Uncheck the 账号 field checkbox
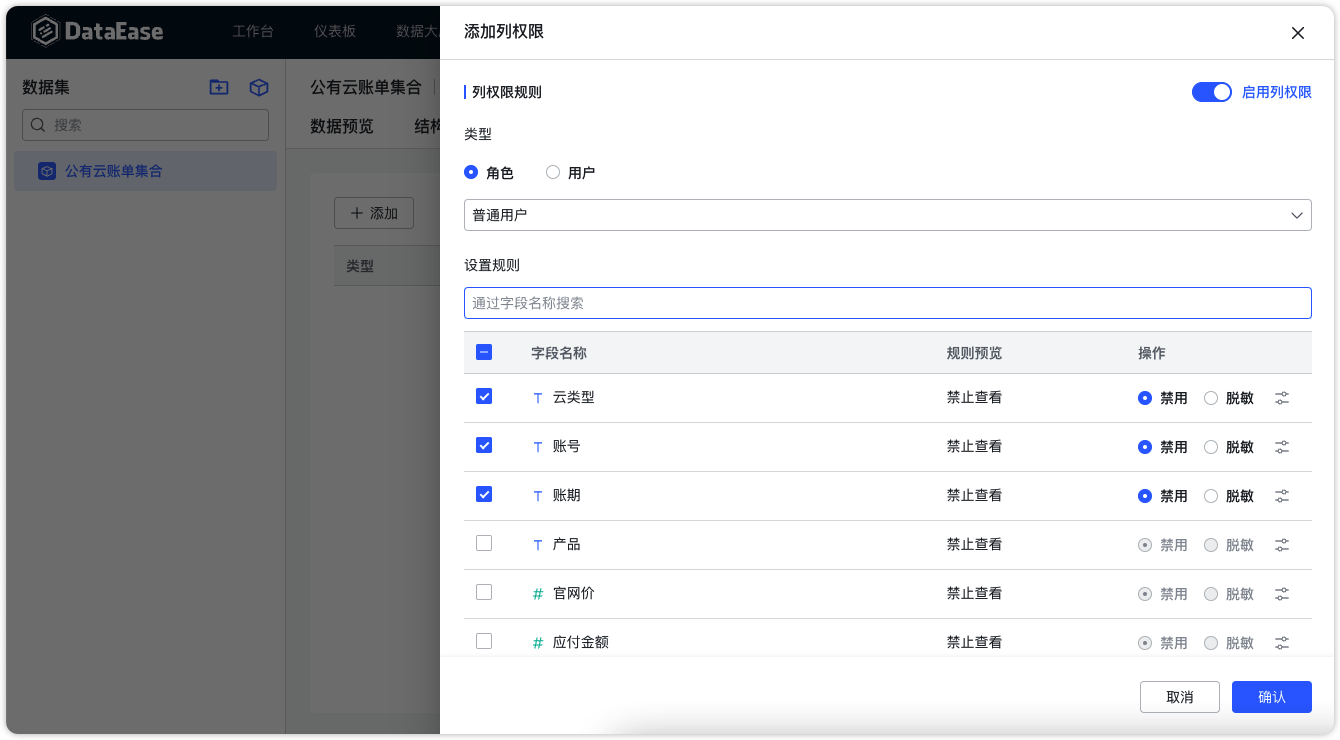This screenshot has height=740, width=1340. click(x=484, y=445)
